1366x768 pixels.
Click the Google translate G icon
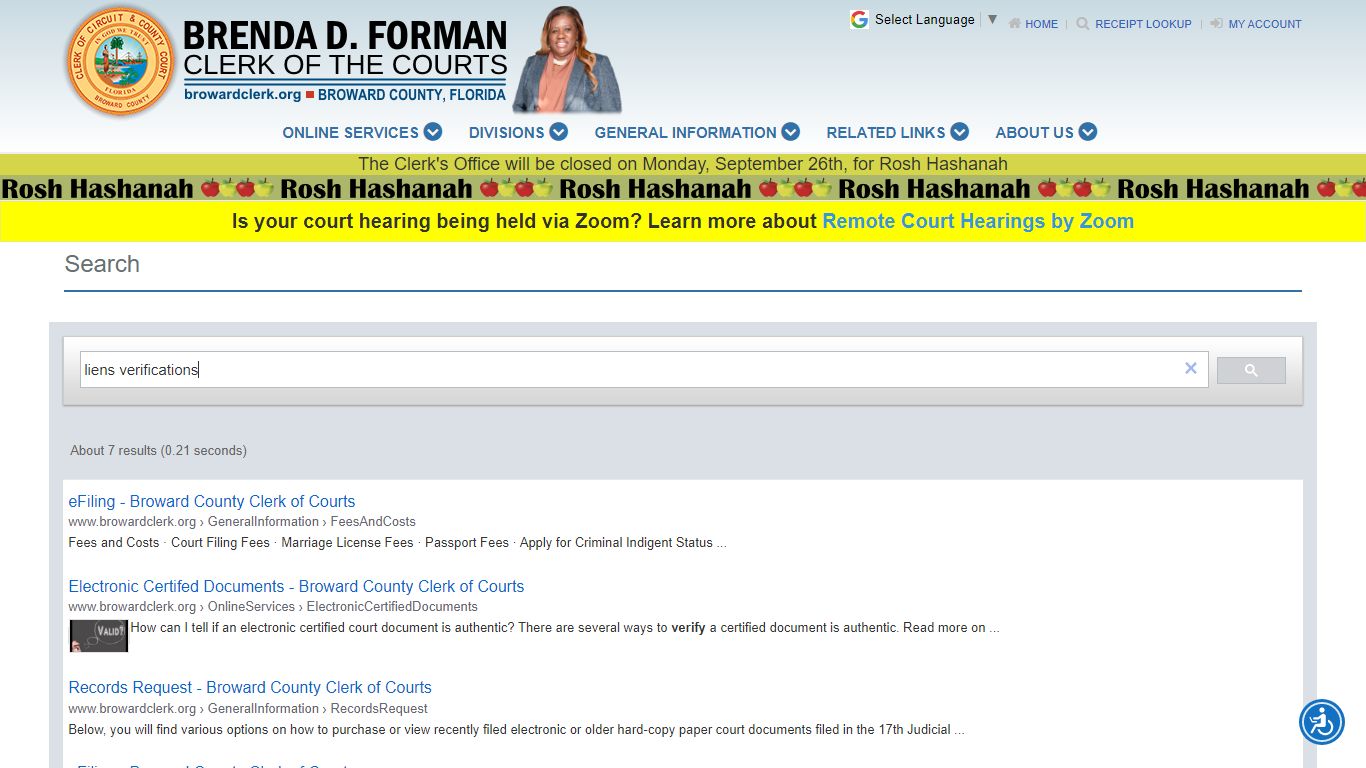click(859, 19)
